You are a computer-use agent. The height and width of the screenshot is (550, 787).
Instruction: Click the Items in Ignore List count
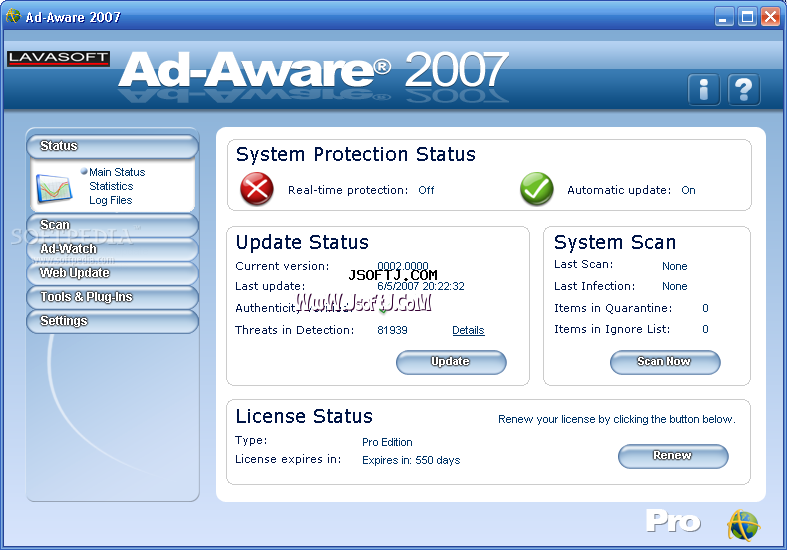[x=705, y=329]
